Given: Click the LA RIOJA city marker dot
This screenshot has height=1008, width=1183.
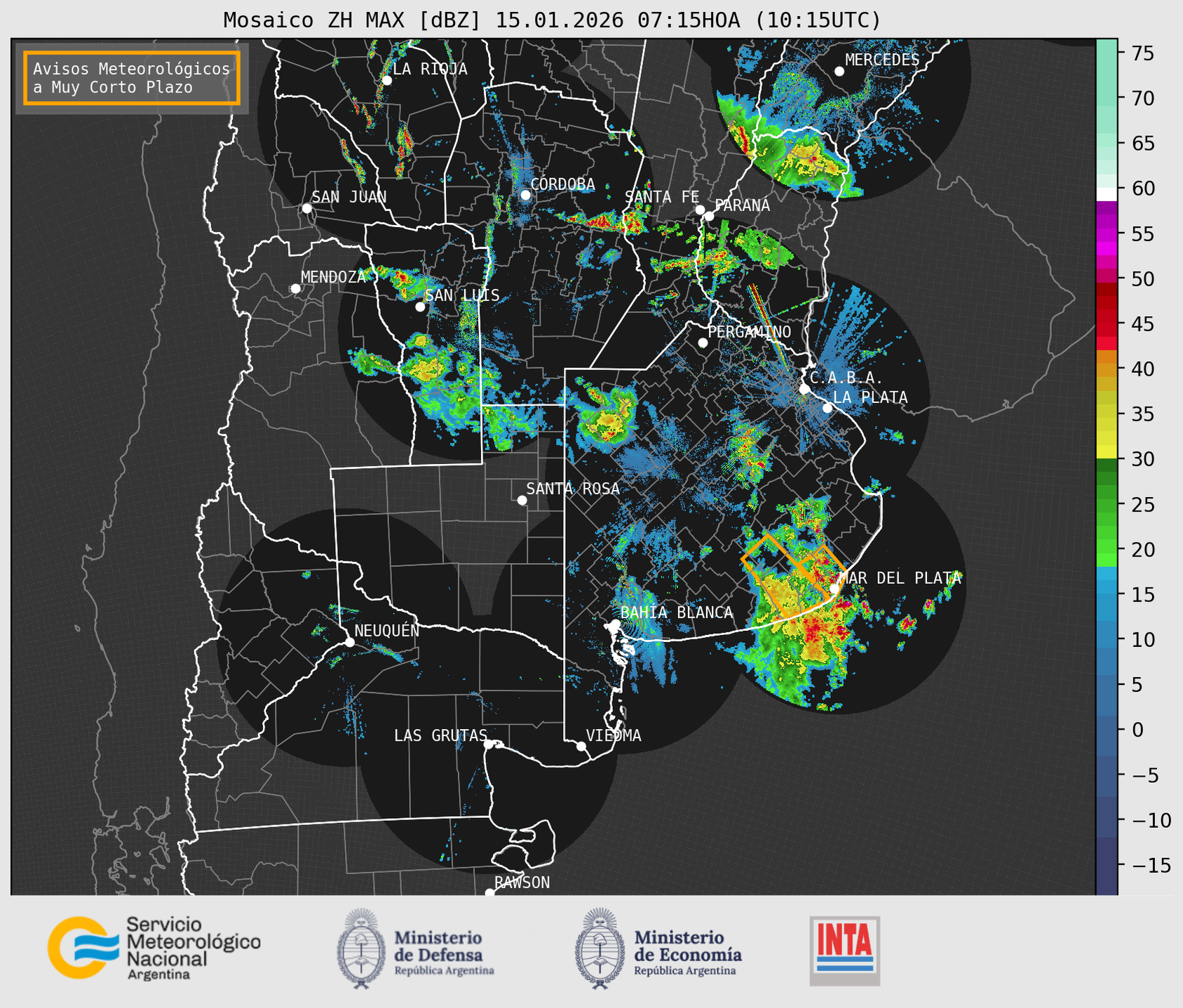Looking at the screenshot, I should pos(386,81).
